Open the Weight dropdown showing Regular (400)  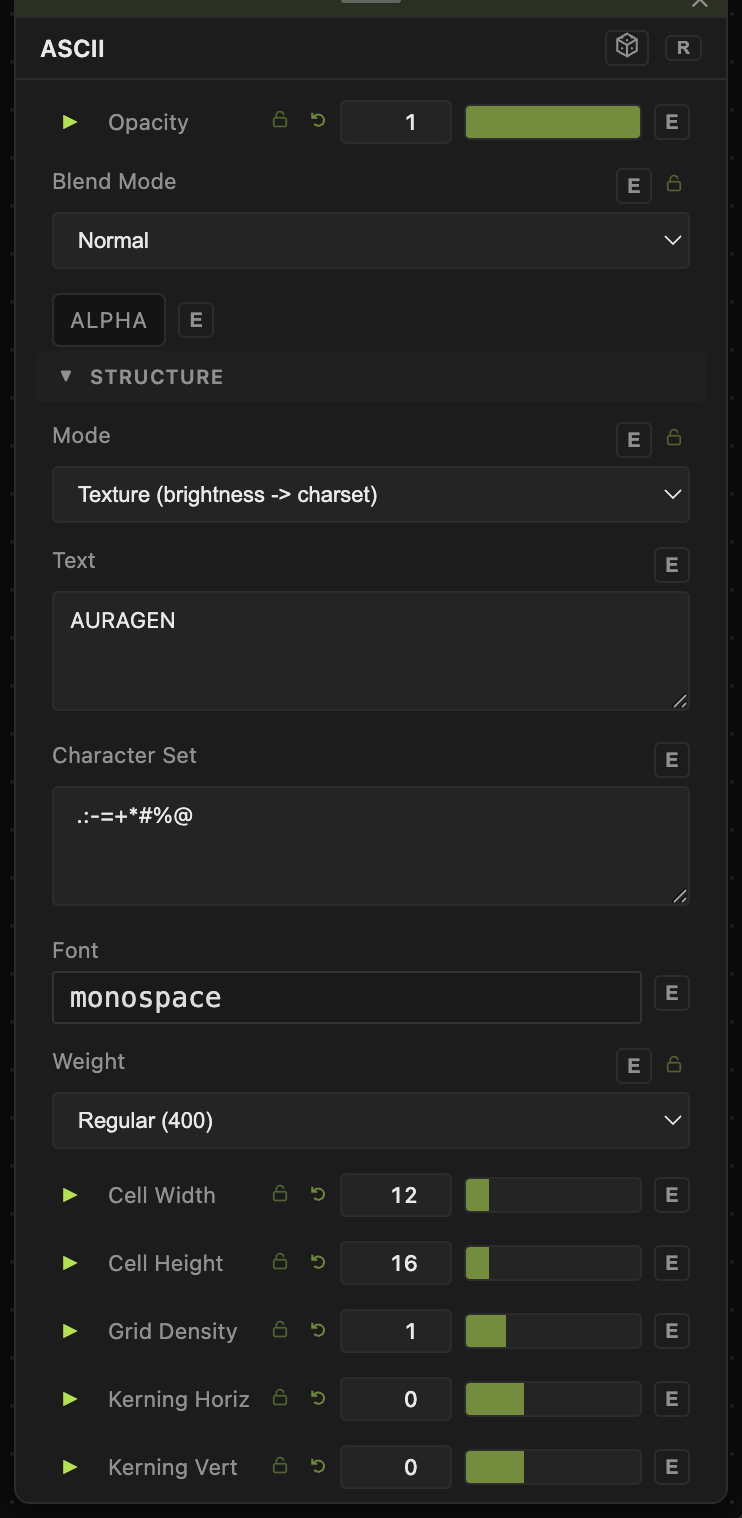pos(371,1120)
